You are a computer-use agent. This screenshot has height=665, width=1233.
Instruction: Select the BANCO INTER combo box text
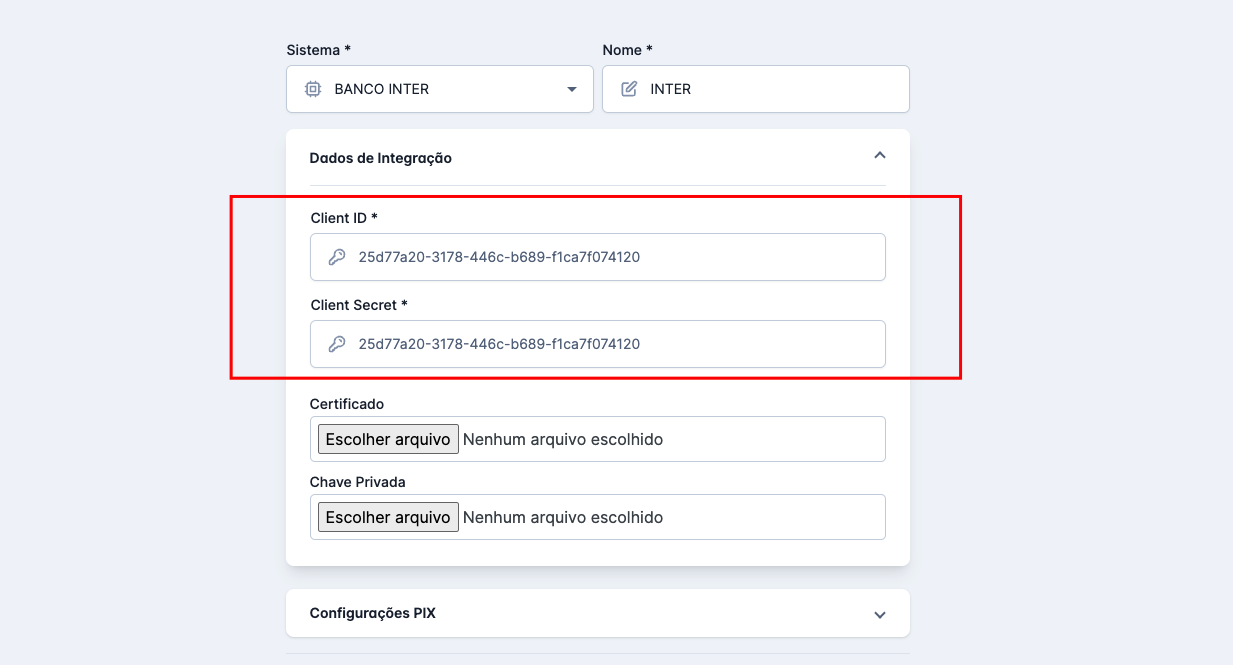click(x=382, y=89)
